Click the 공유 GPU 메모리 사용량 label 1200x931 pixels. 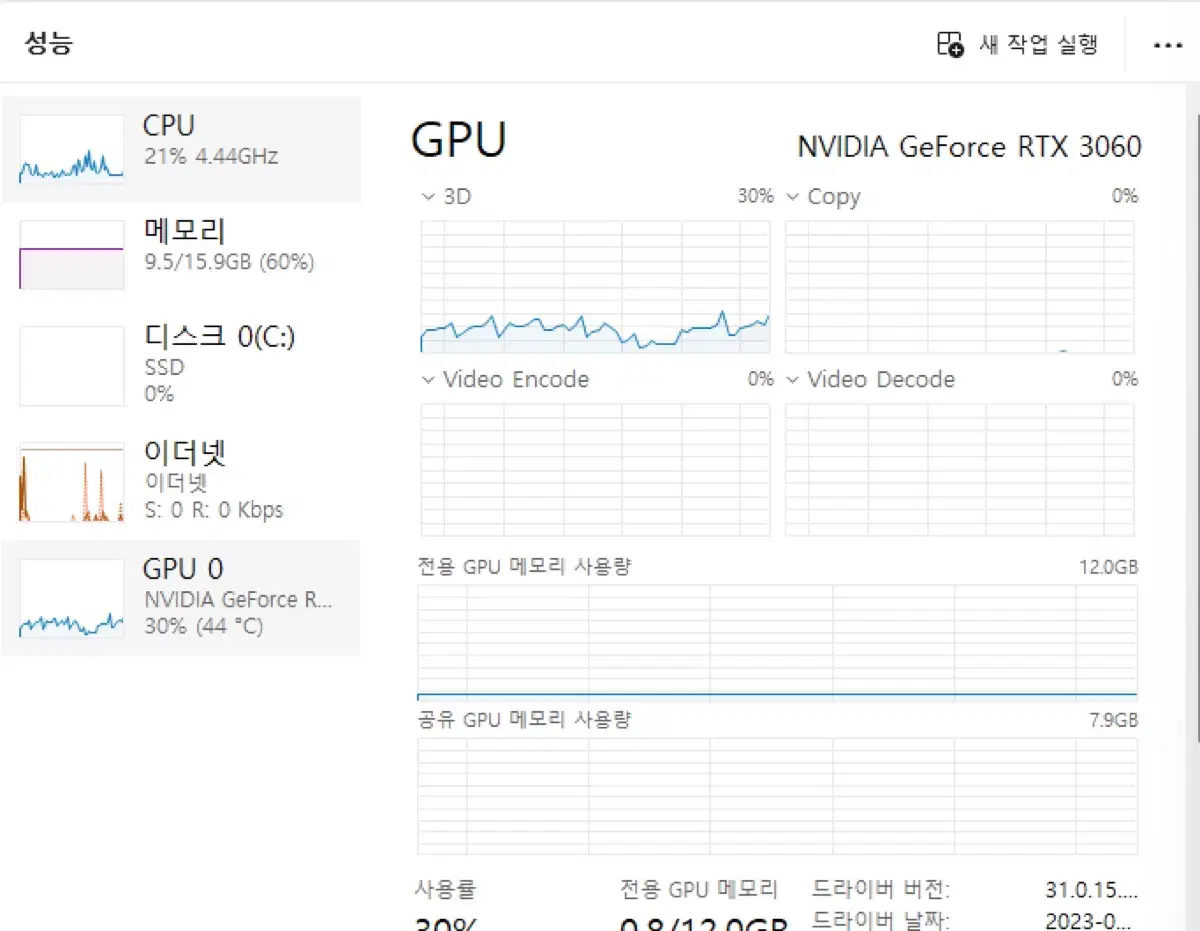pyautogui.click(x=524, y=719)
